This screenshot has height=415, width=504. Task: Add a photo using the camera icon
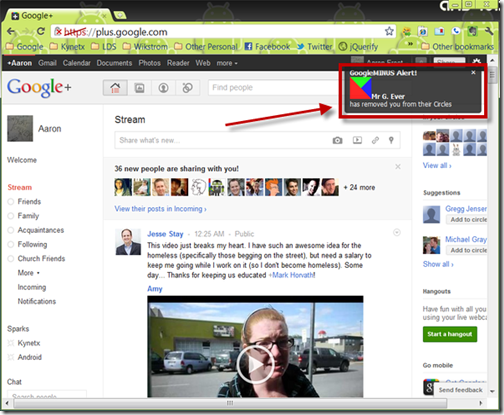337,140
